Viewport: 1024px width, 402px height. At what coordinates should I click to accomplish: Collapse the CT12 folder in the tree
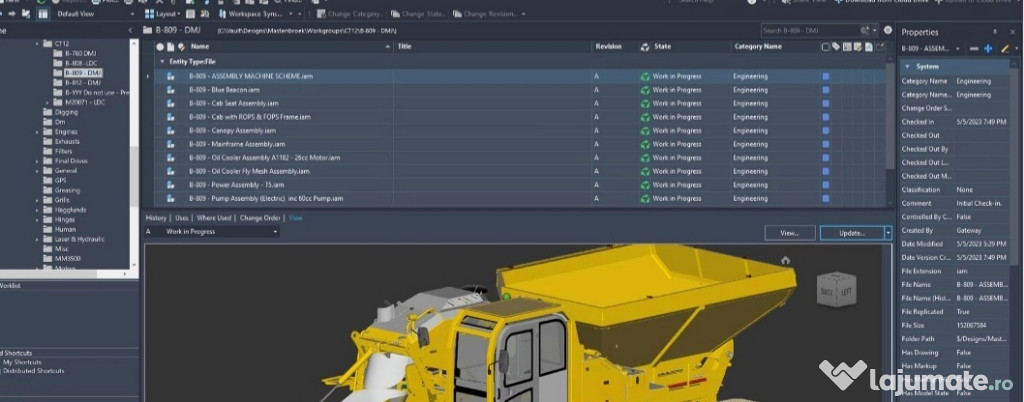click(x=37, y=44)
